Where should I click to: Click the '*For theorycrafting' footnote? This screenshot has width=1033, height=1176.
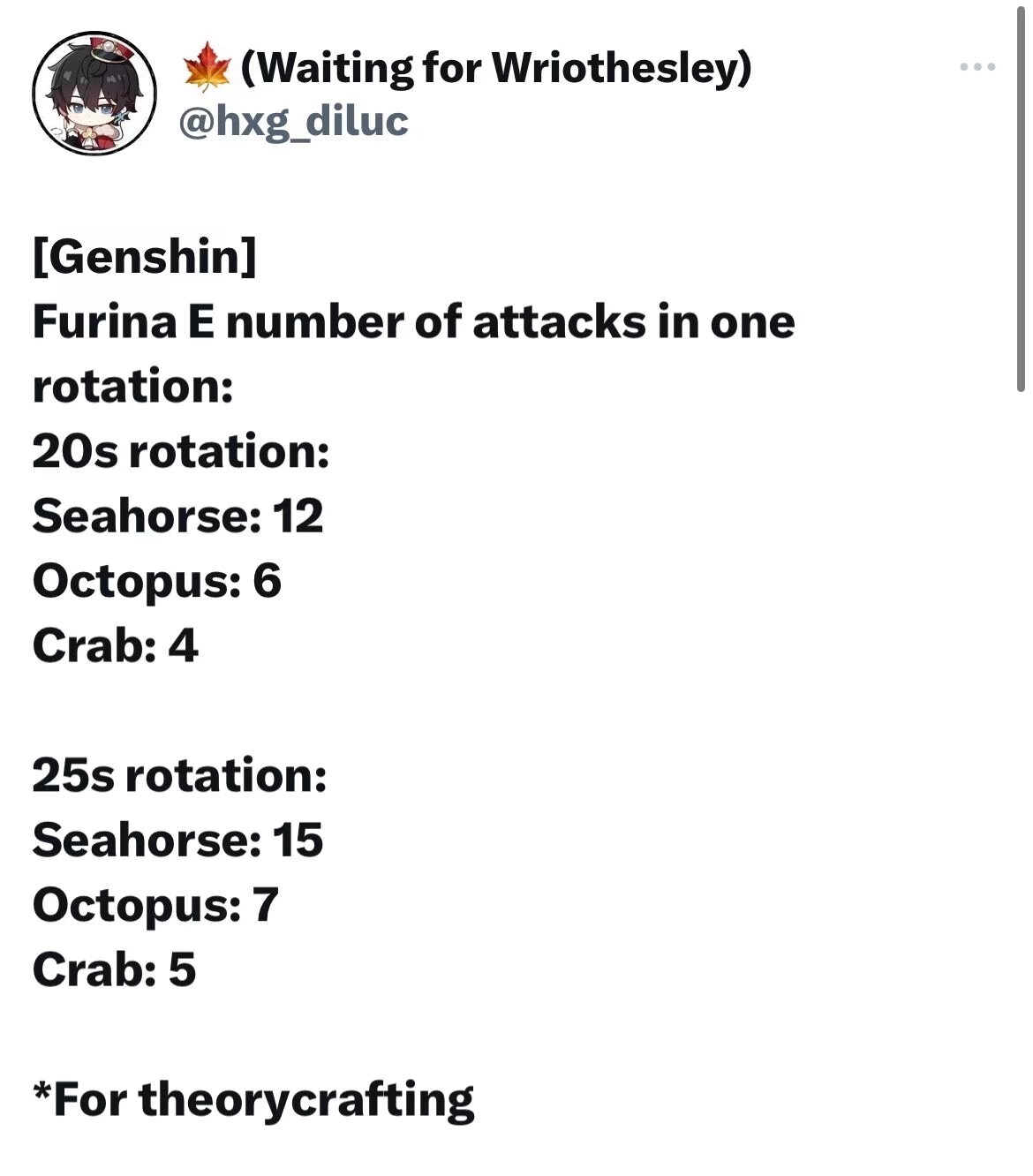(253, 1100)
